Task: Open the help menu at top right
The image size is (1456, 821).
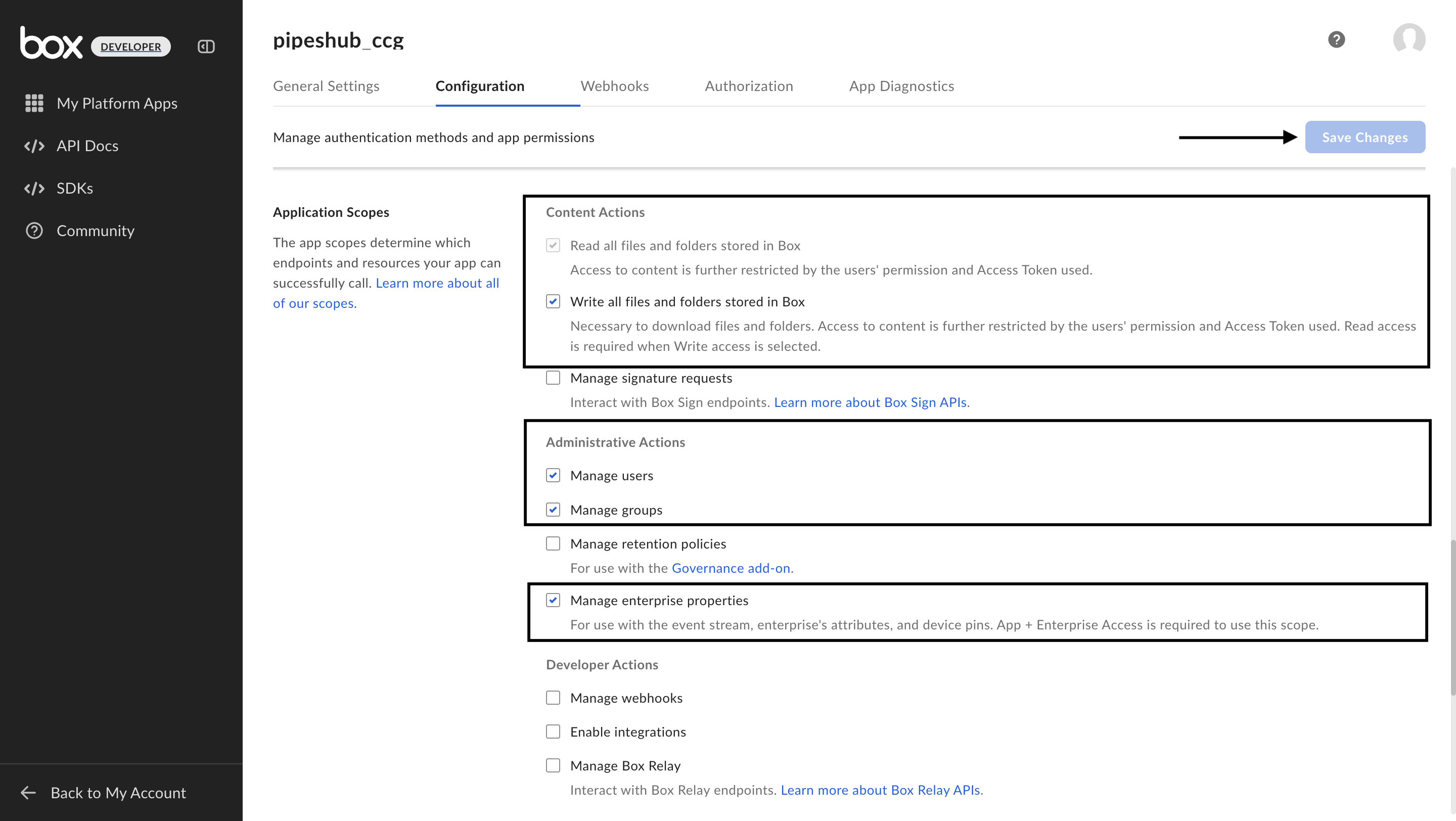Action: coord(1336,39)
